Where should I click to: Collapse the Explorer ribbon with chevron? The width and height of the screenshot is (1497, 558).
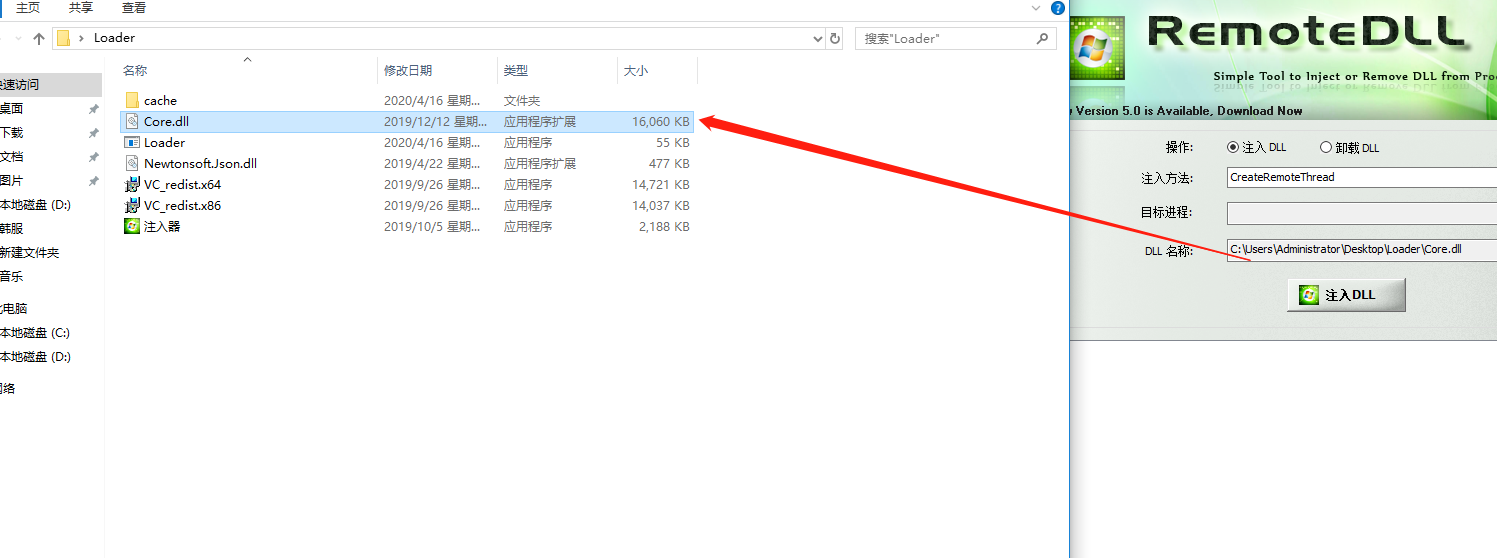coord(1035,8)
